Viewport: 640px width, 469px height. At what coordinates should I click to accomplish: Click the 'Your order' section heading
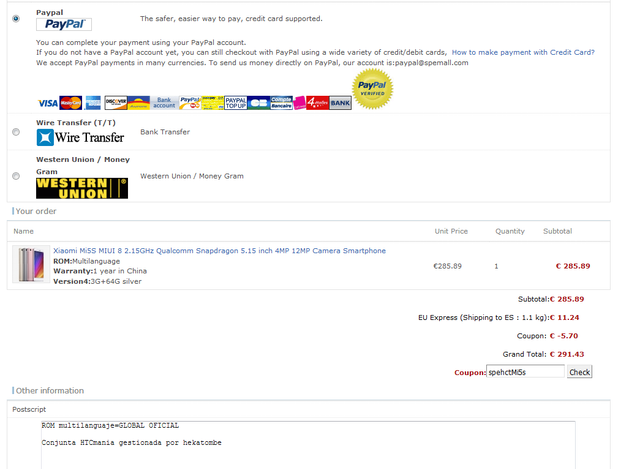[x=36, y=211]
